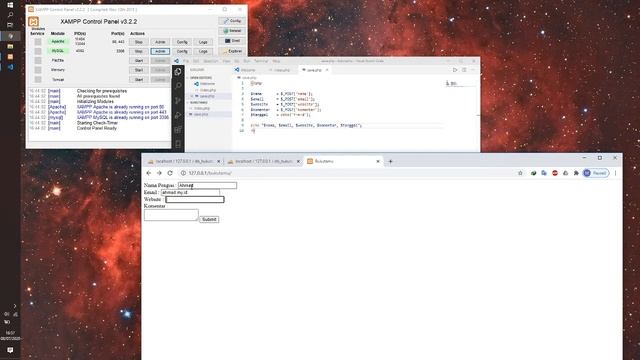Start the FileZilla module in XAMPP
Viewport: 640px width, 360px height.
point(139,61)
